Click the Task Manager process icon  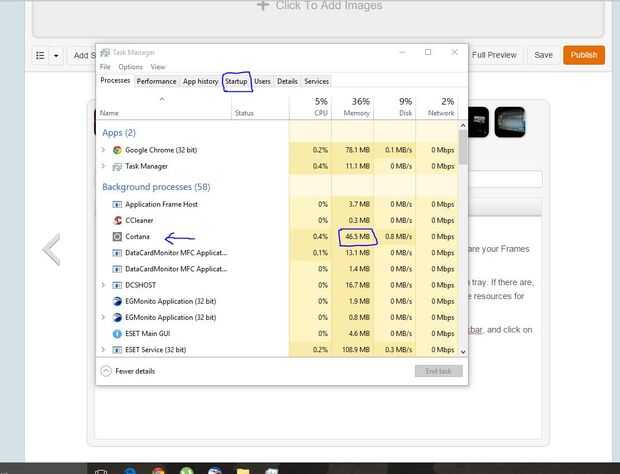pos(117,166)
